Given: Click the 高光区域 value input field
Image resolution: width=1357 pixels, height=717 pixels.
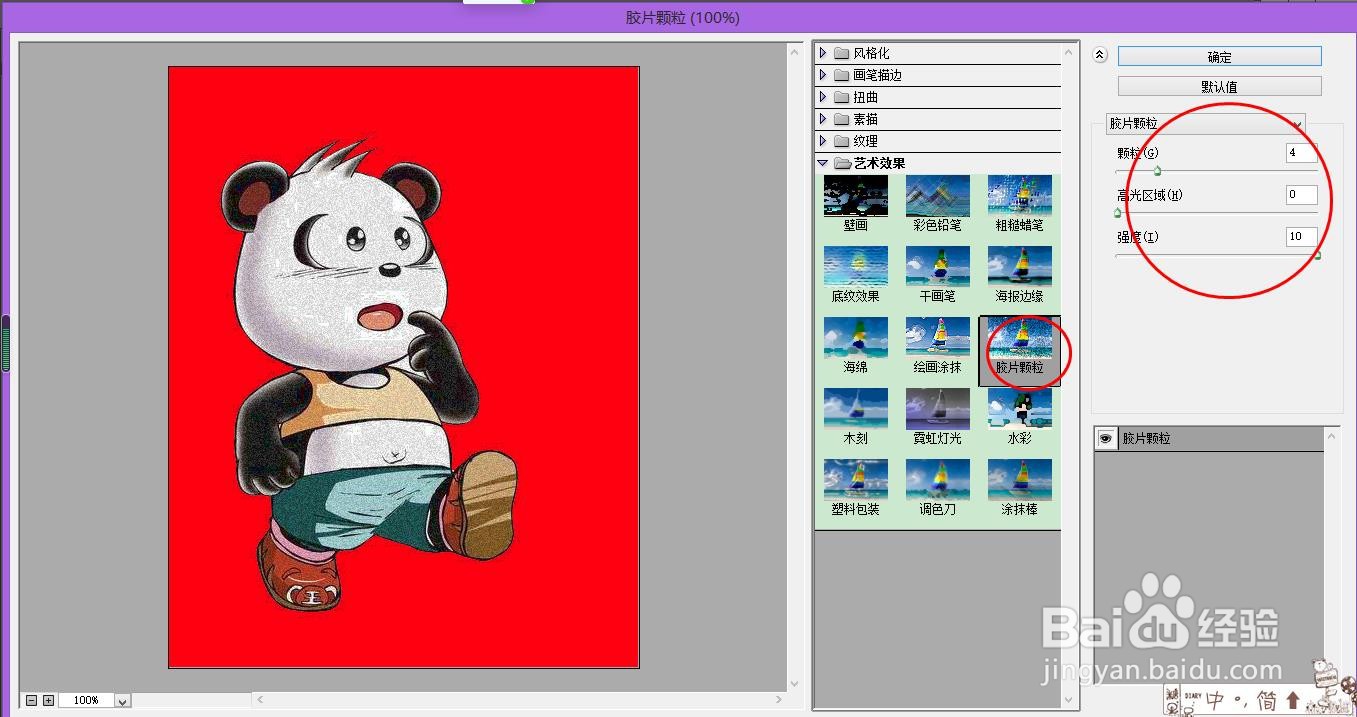Looking at the screenshot, I should (x=1301, y=195).
